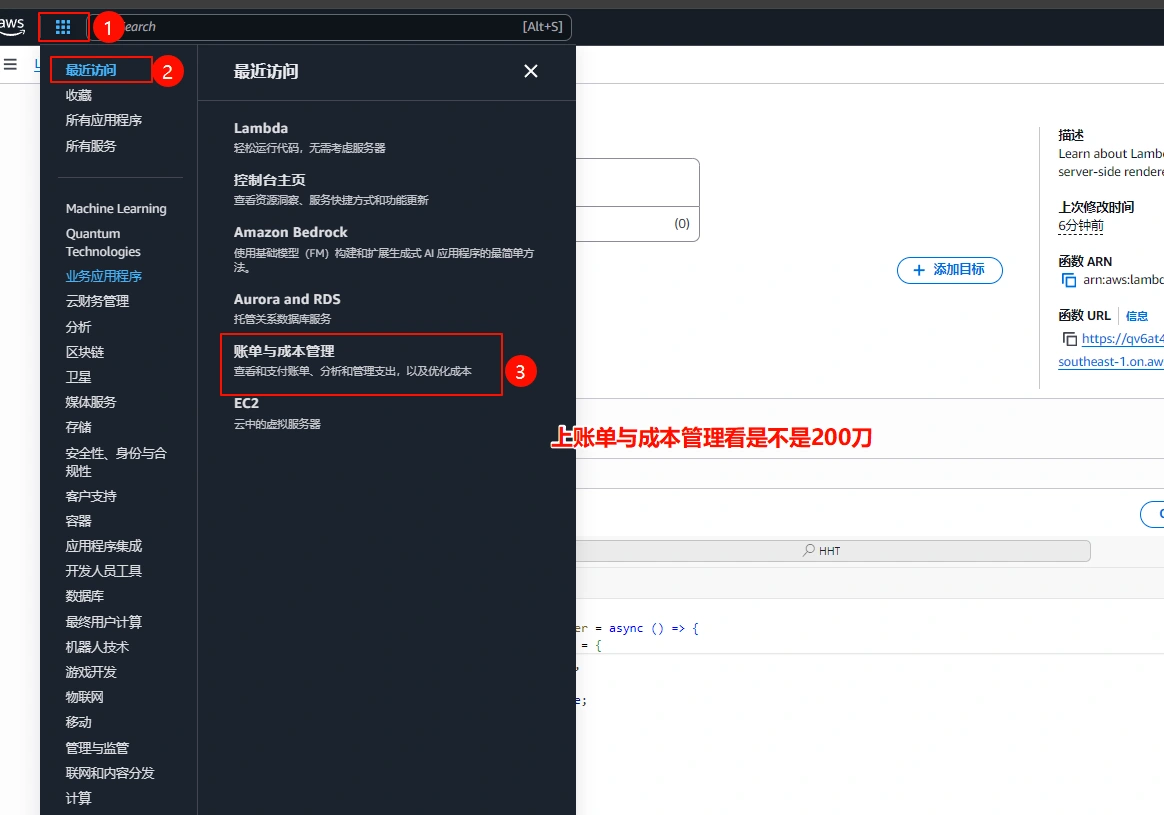Choose the 安全性、身份与合规性 category

(x=116, y=462)
